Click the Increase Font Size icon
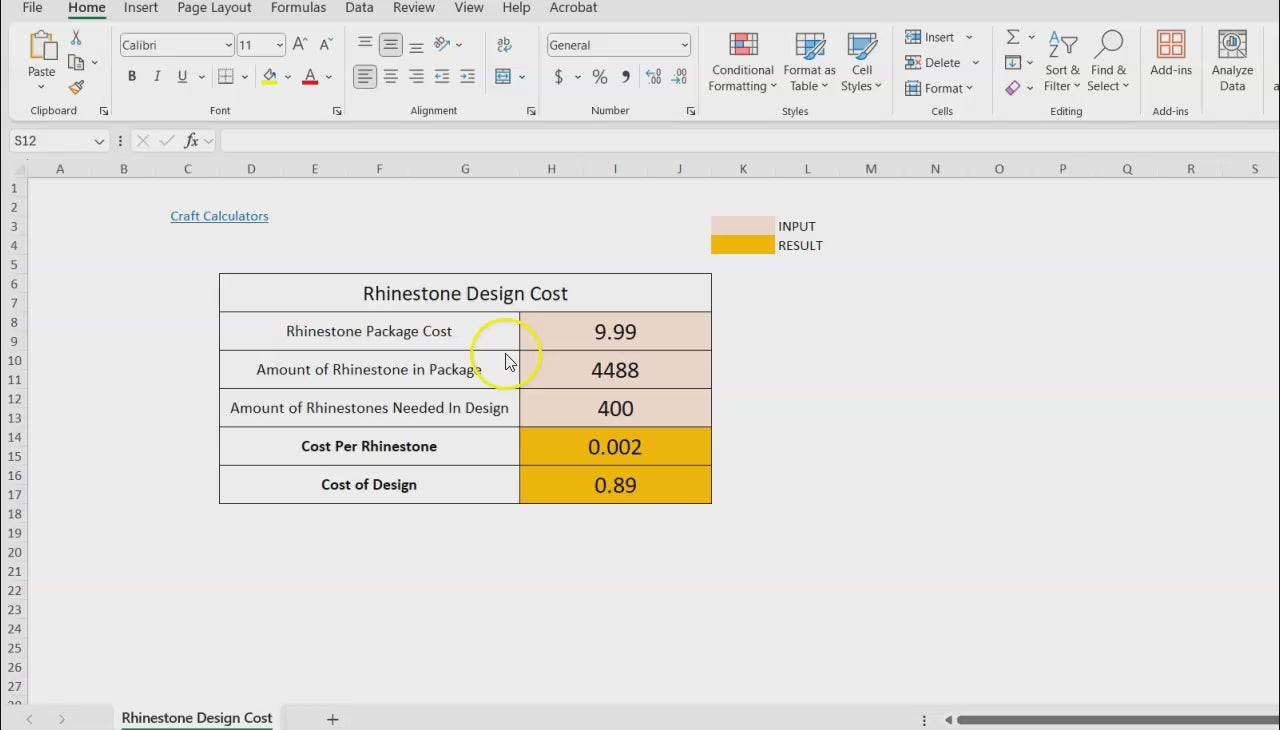 300,45
